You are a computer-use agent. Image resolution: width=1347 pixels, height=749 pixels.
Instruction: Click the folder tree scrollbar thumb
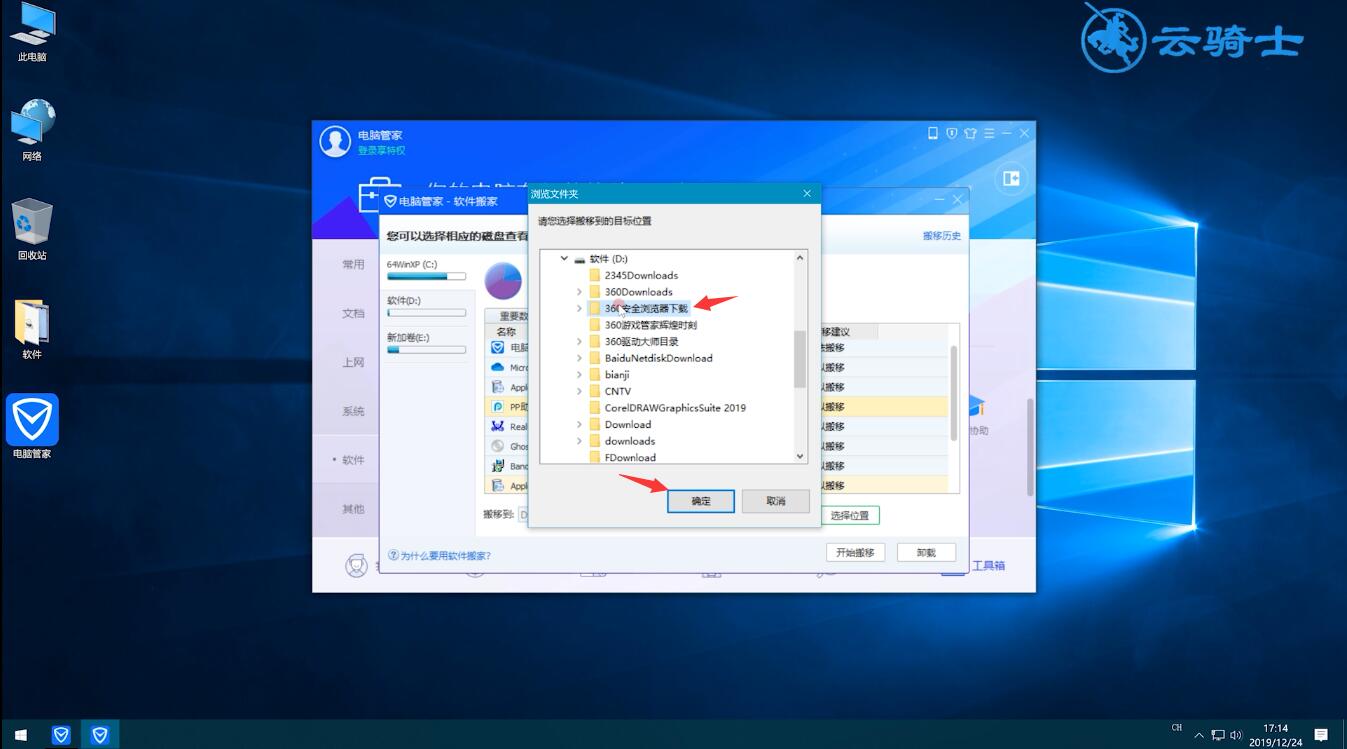[799, 359]
